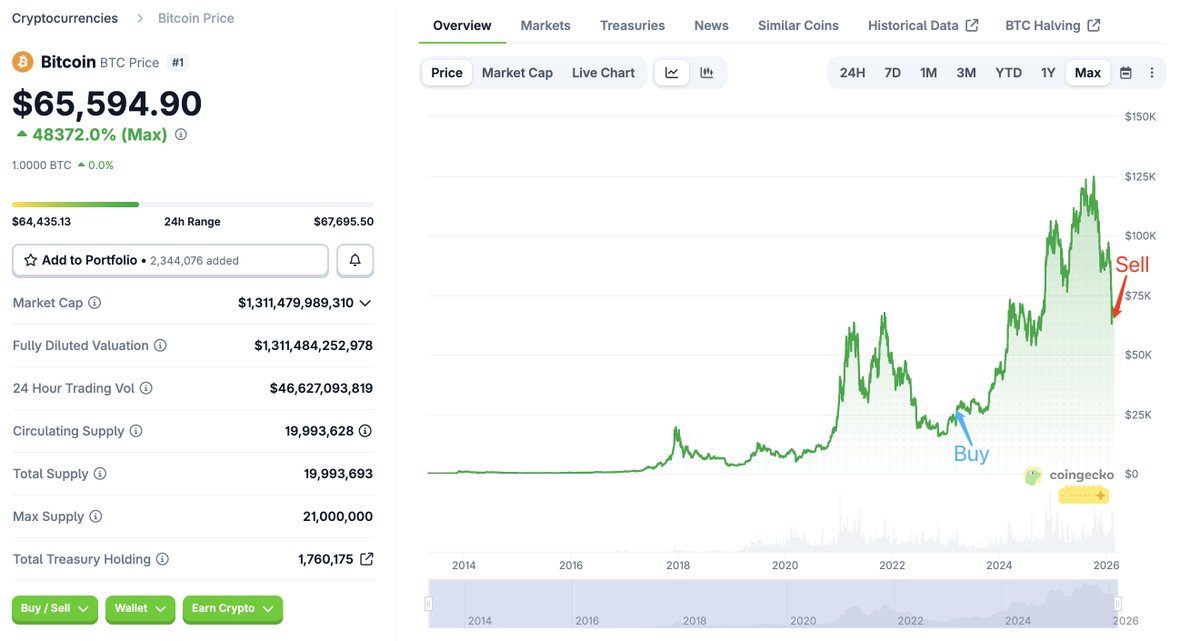Viewport: 1200px width, 641px height.
Task: Open the Markets tab
Action: tap(545, 25)
